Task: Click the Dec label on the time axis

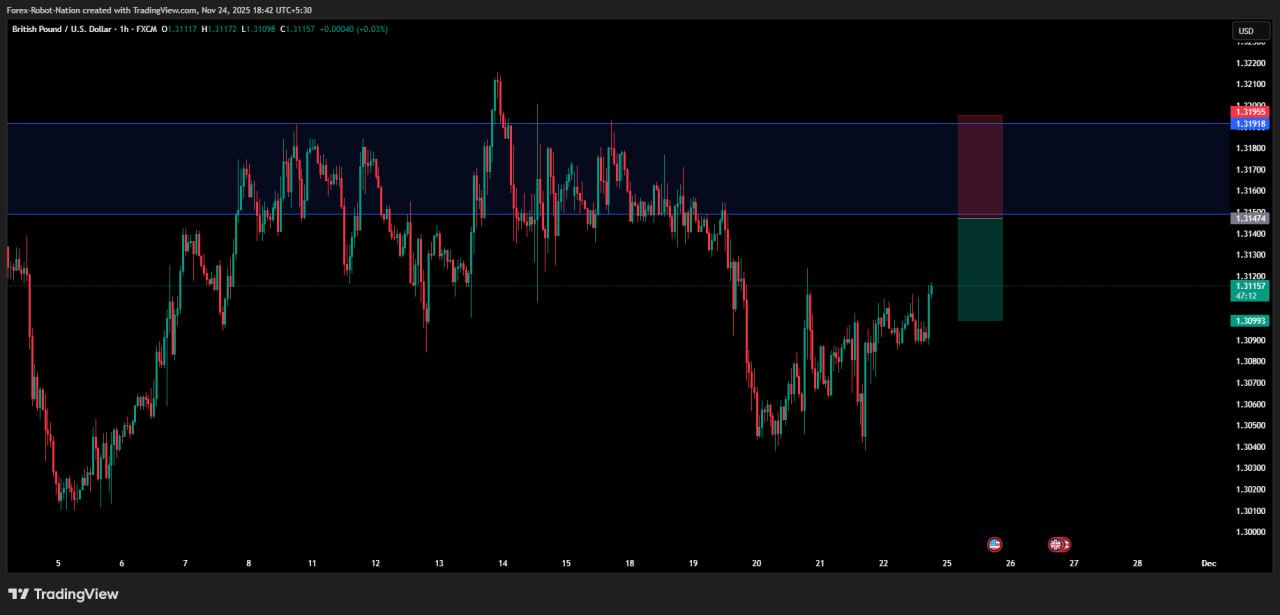Action: 1208,563
